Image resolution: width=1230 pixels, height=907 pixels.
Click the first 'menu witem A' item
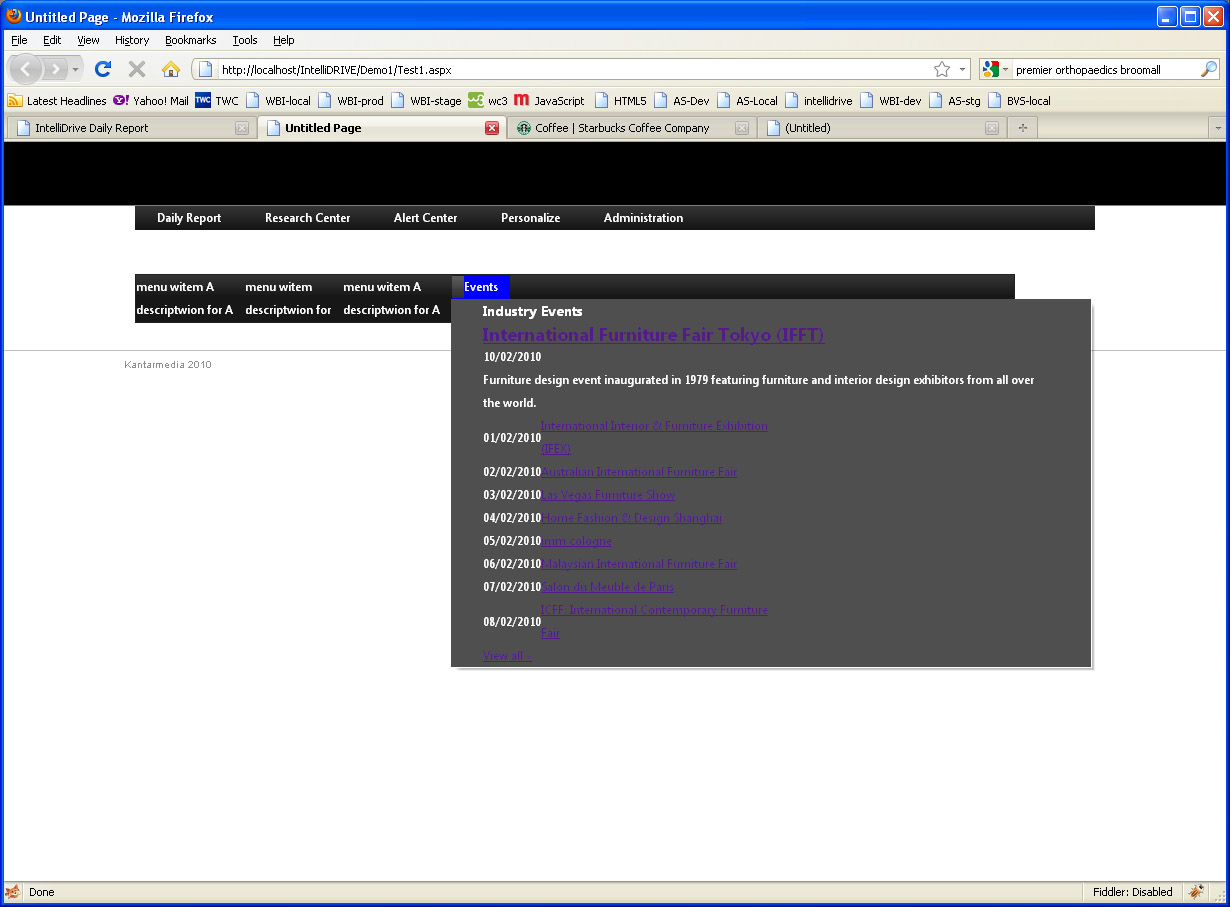coord(175,287)
